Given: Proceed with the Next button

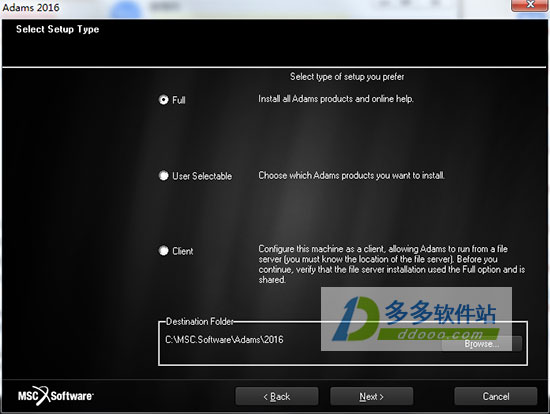Looking at the screenshot, I should [371, 396].
